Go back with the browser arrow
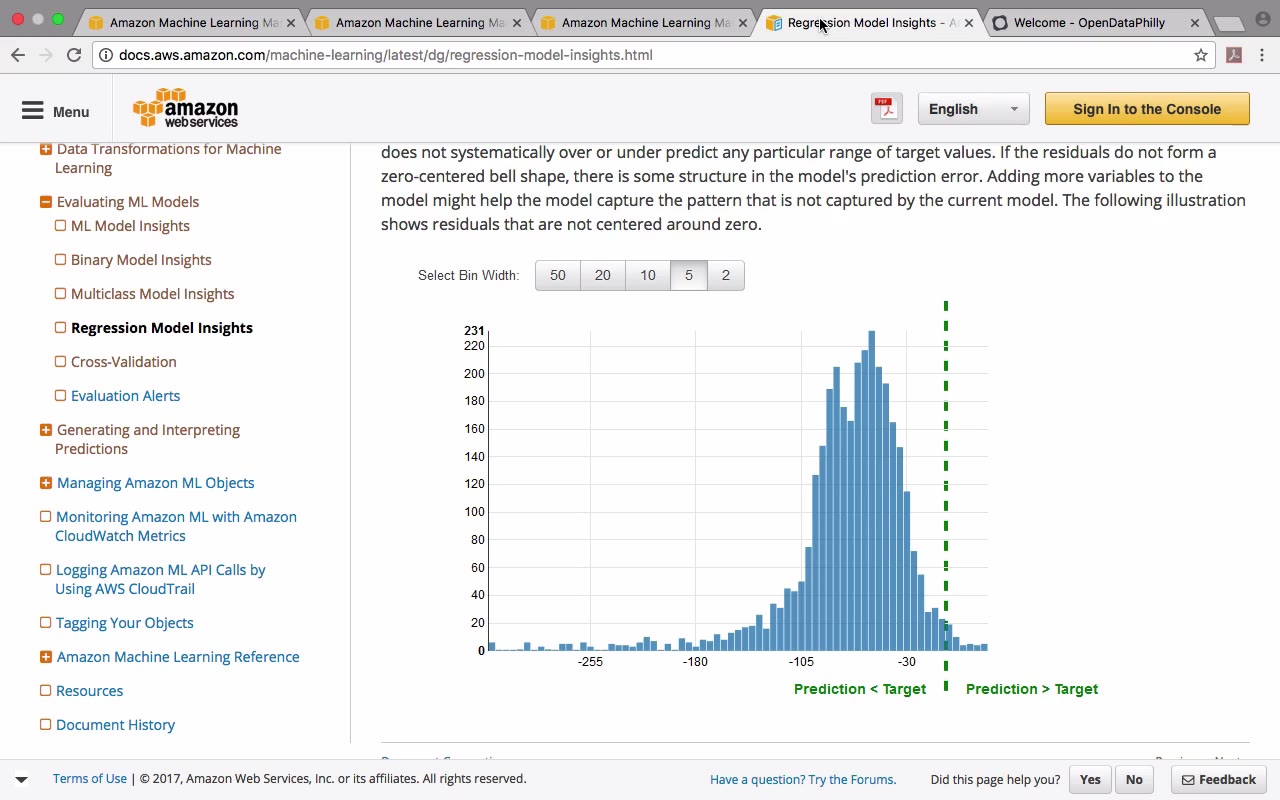This screenshot has height=800, width=1280. click(18, 55)
